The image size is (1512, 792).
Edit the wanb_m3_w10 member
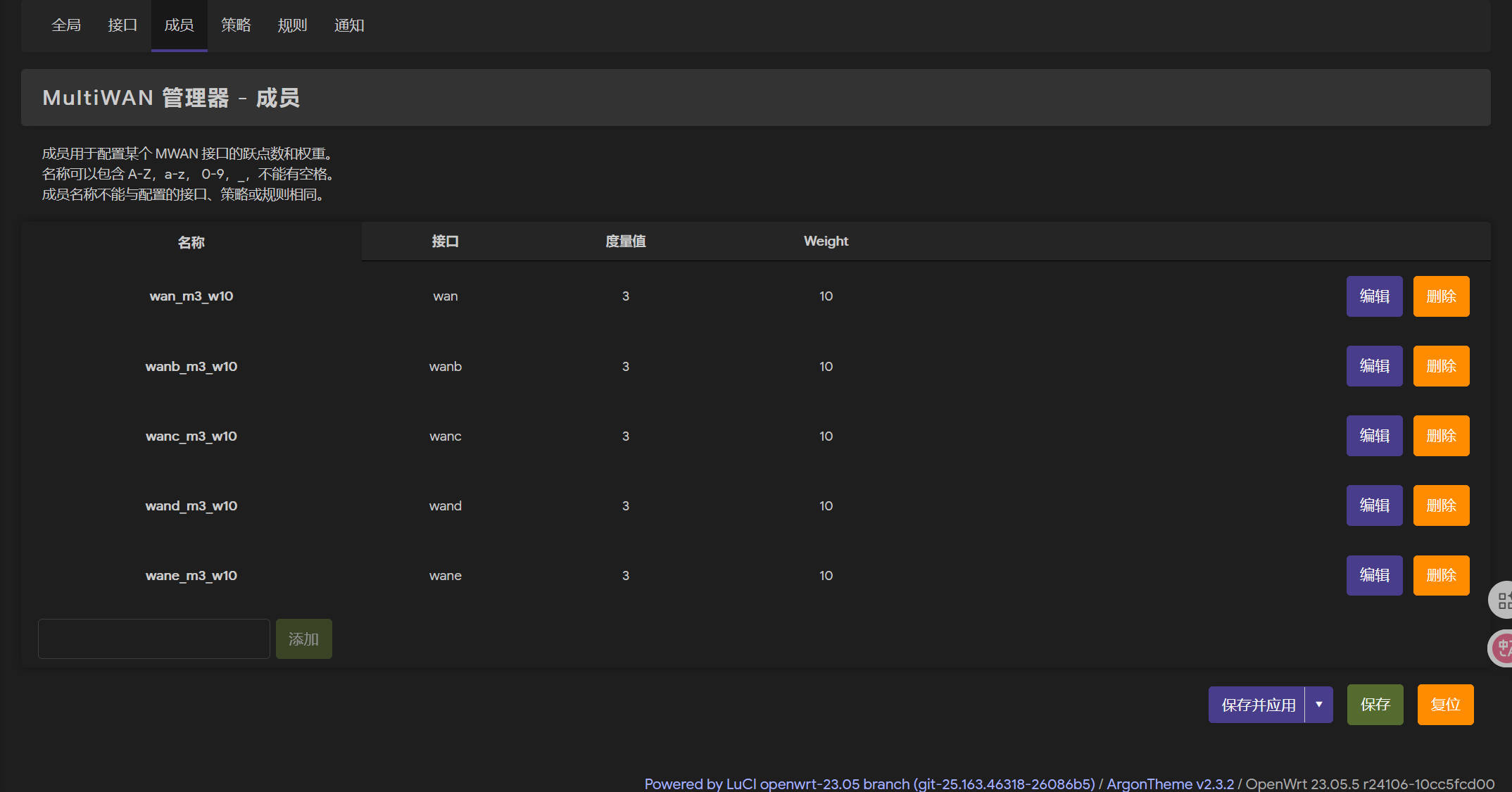pos(1374,366)
